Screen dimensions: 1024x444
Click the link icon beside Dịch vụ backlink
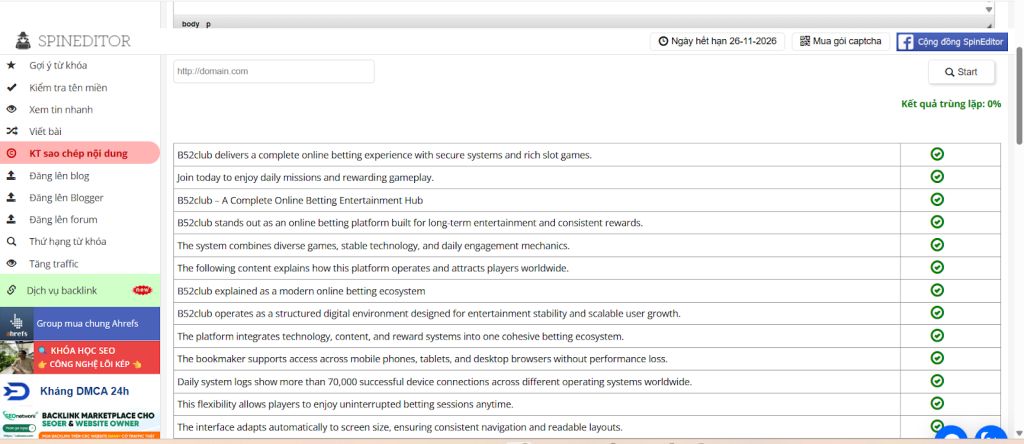11,290
